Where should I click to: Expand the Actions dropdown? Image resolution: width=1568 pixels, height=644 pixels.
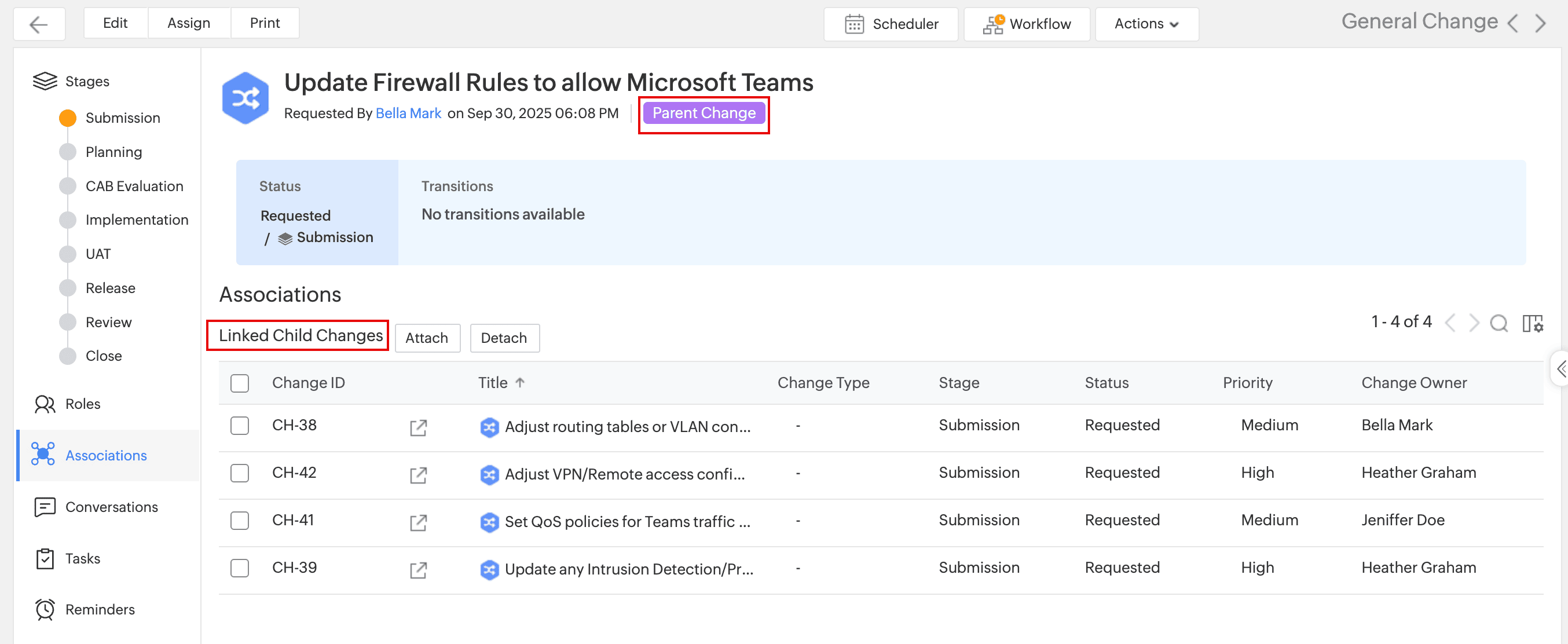click(1146, 24)
